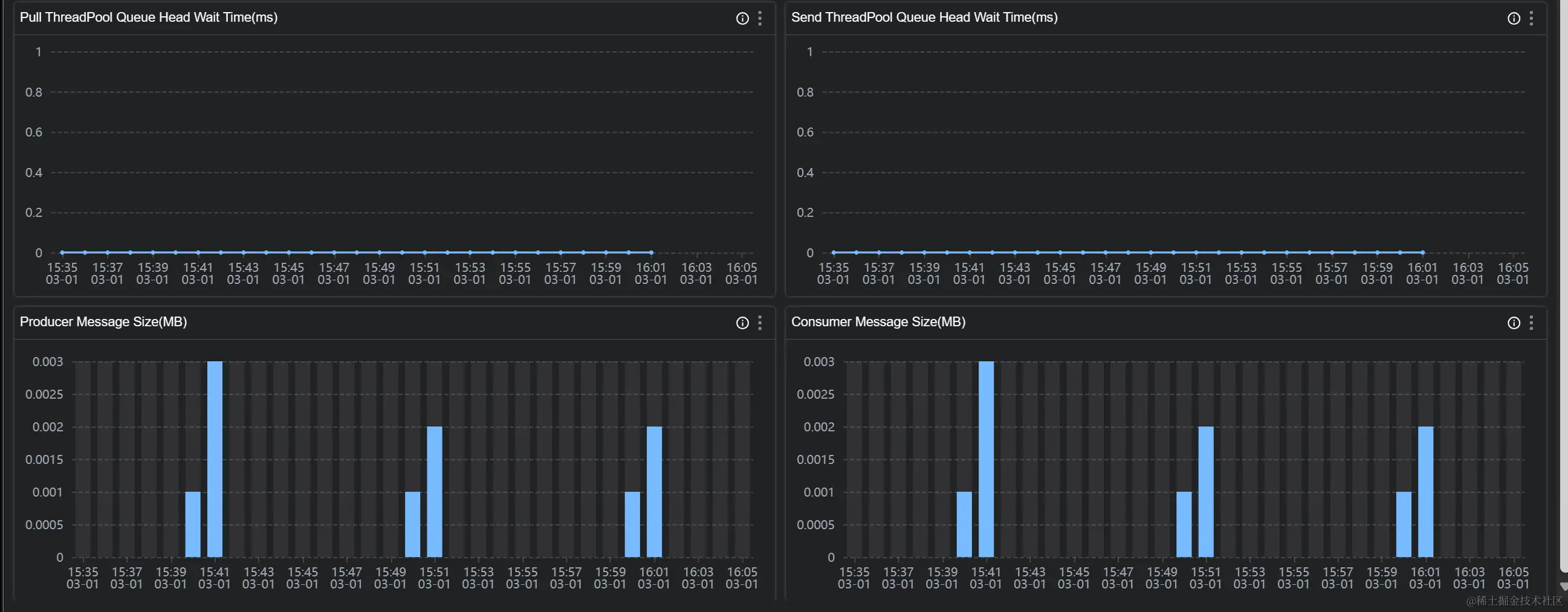Click 0.003 y-axis label in Producer chart

click(48, 362)
